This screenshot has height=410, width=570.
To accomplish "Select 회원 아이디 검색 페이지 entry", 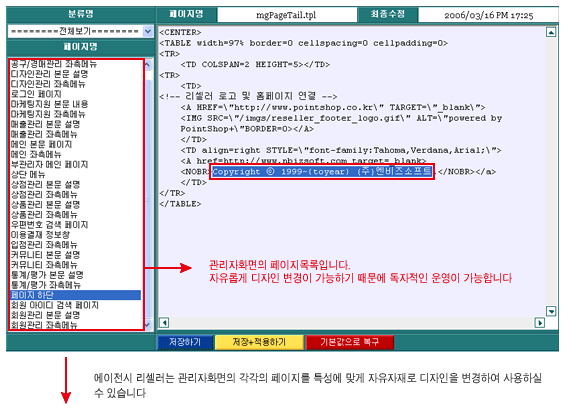I will point(55,305).
